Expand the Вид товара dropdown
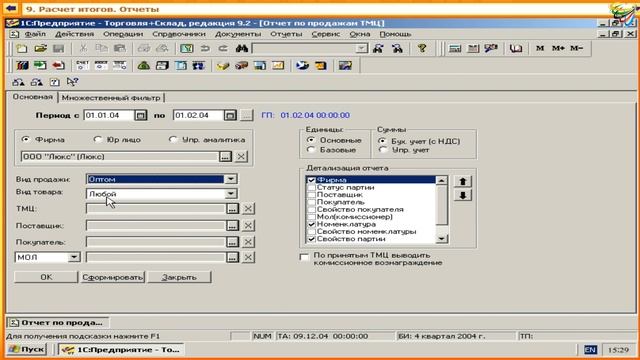The height and width of the screenshot is (360, 640). point(231,193)
